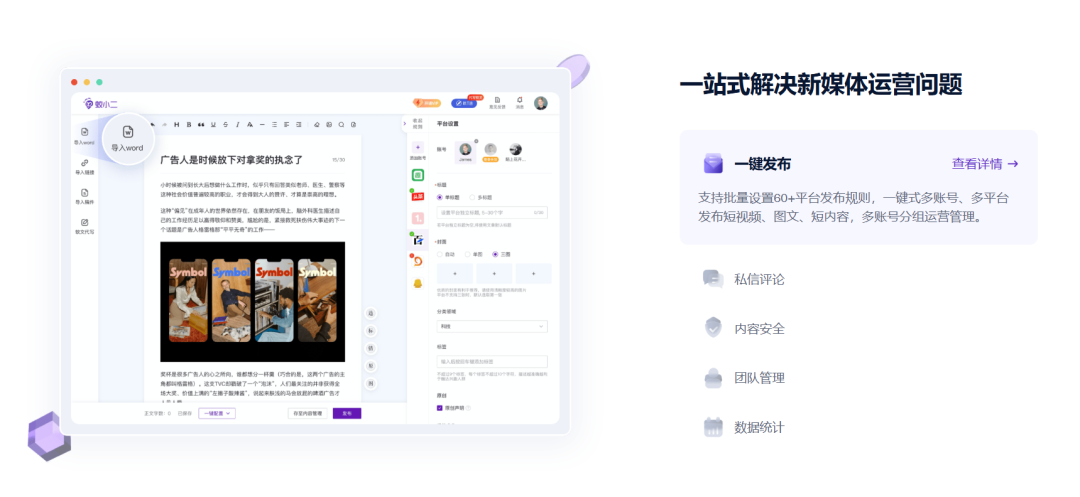The width and height of the screenshot is (1080, 497).
Task: Click the 私信评论 feature icon
Action: click(713, 279)
